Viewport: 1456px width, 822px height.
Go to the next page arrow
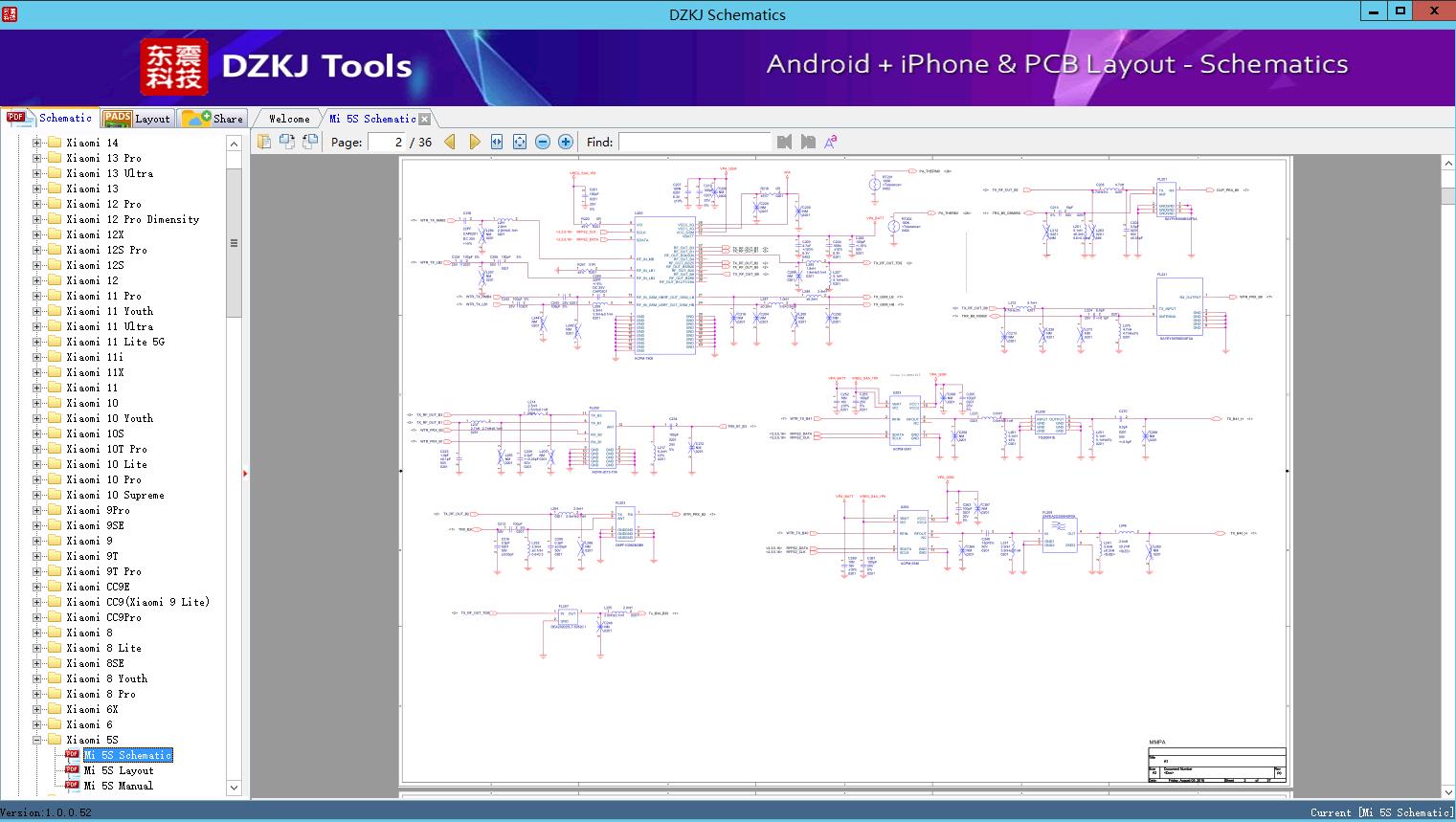[474, 142]
